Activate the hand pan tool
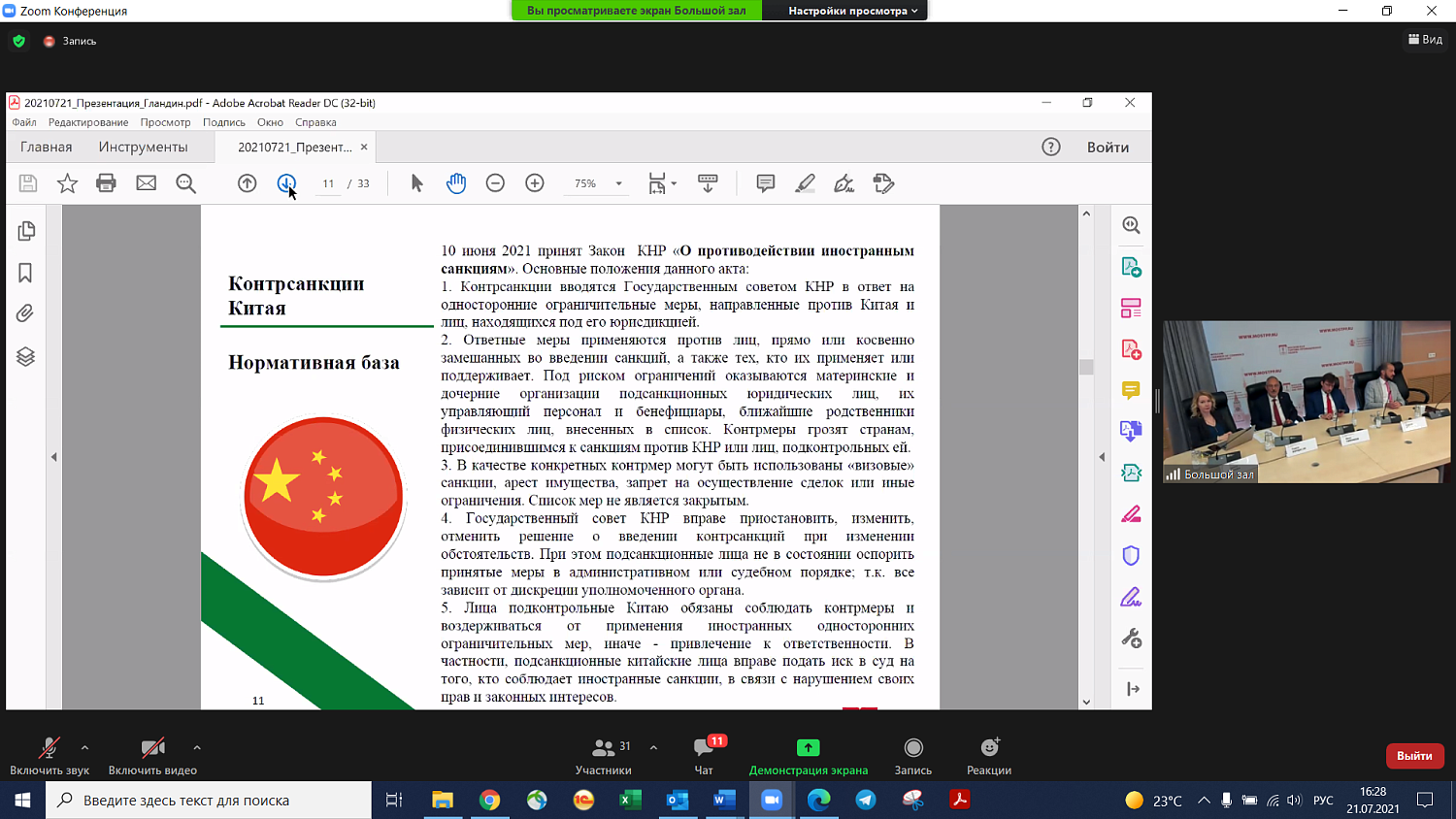 pos(456,183)
